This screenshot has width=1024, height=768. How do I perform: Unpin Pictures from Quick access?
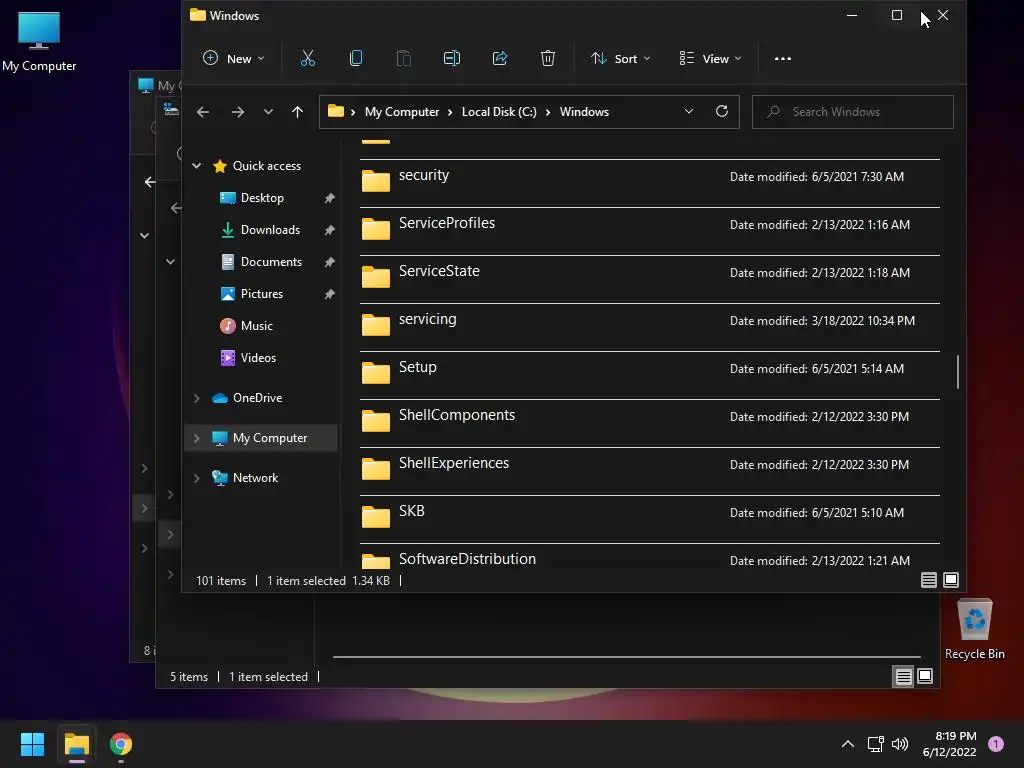330,294
